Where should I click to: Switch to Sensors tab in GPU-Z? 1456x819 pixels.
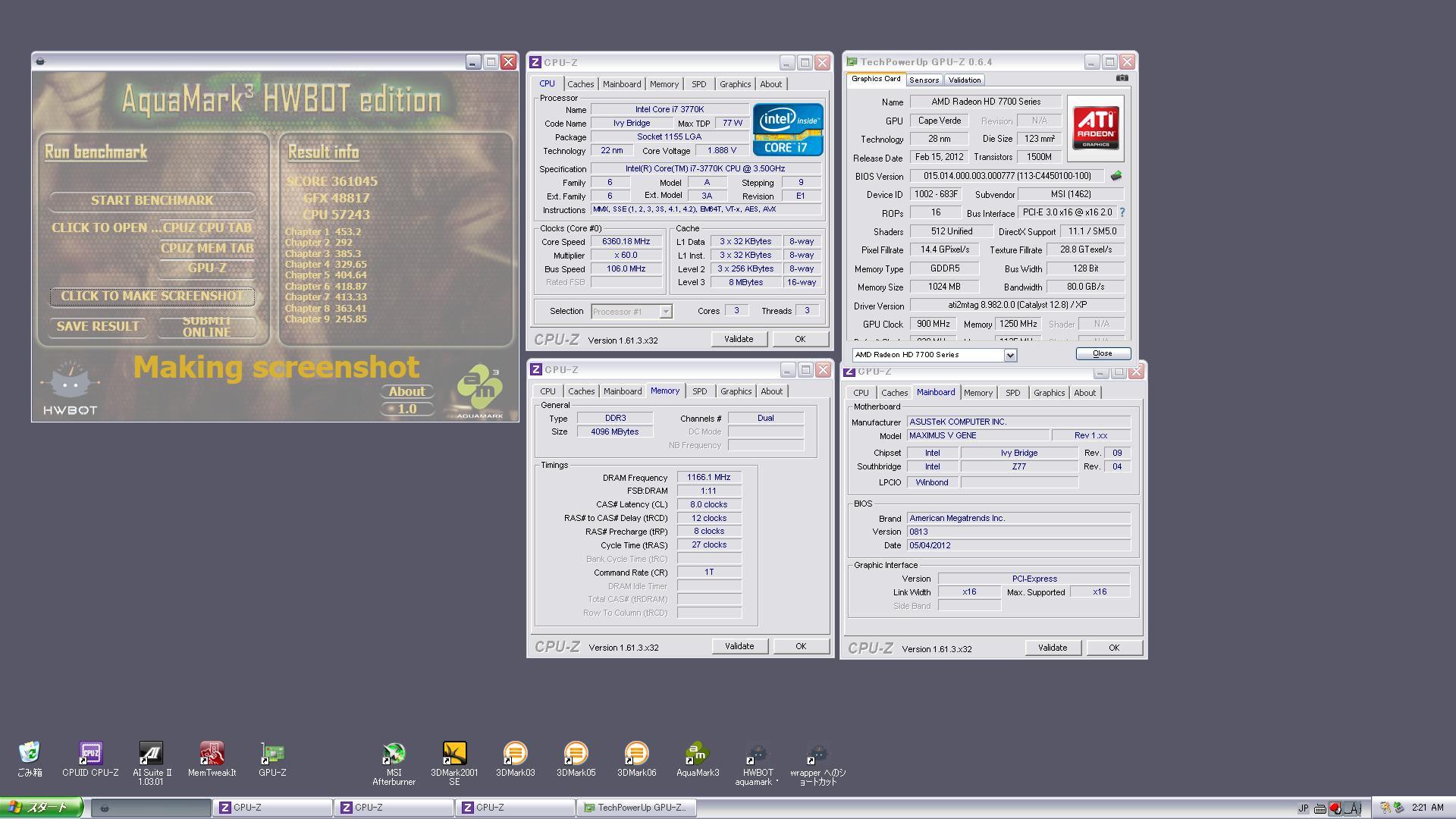(924, 80)
